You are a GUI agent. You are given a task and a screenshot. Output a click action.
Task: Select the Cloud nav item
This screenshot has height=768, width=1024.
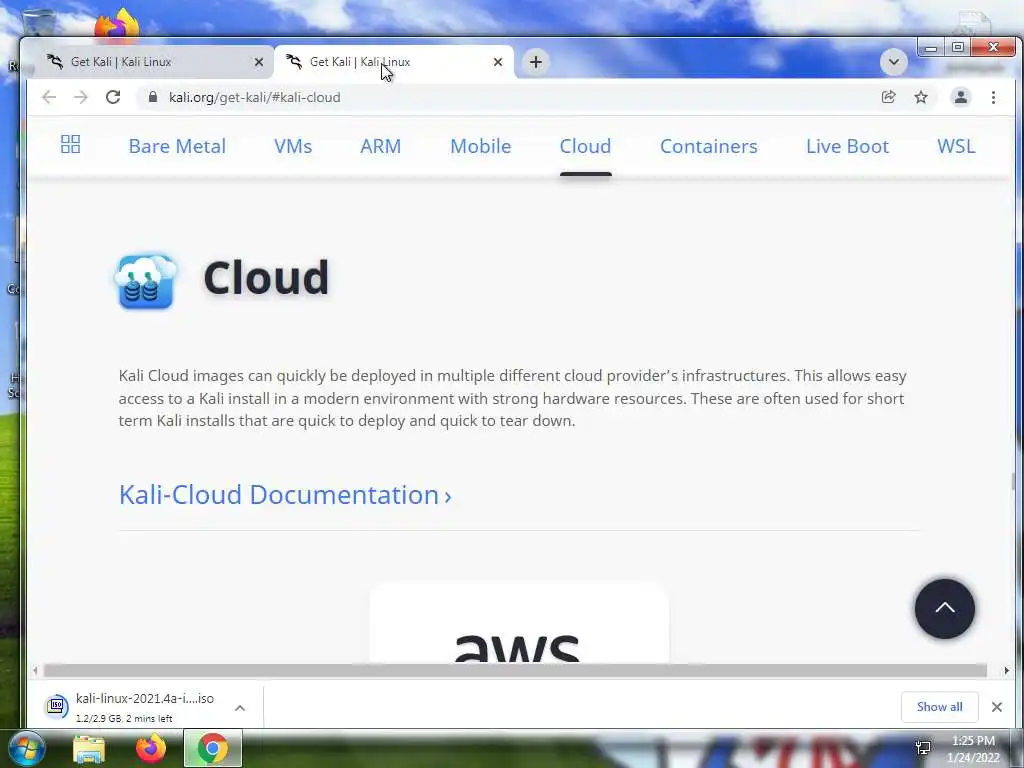coord(585,146)
